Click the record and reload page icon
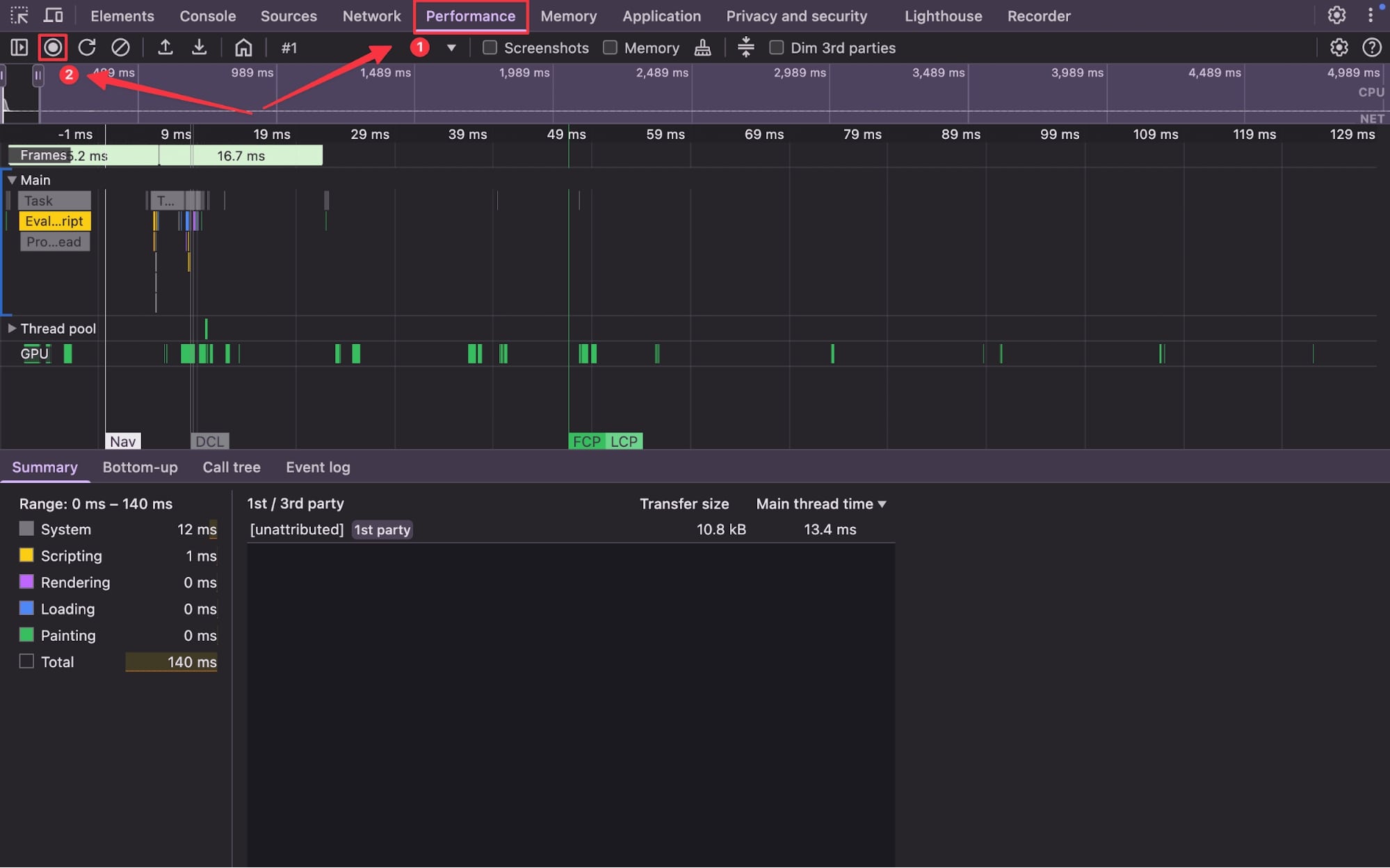Image resolution: width=1390 pixels, height=868 pixels. [87, 47]
